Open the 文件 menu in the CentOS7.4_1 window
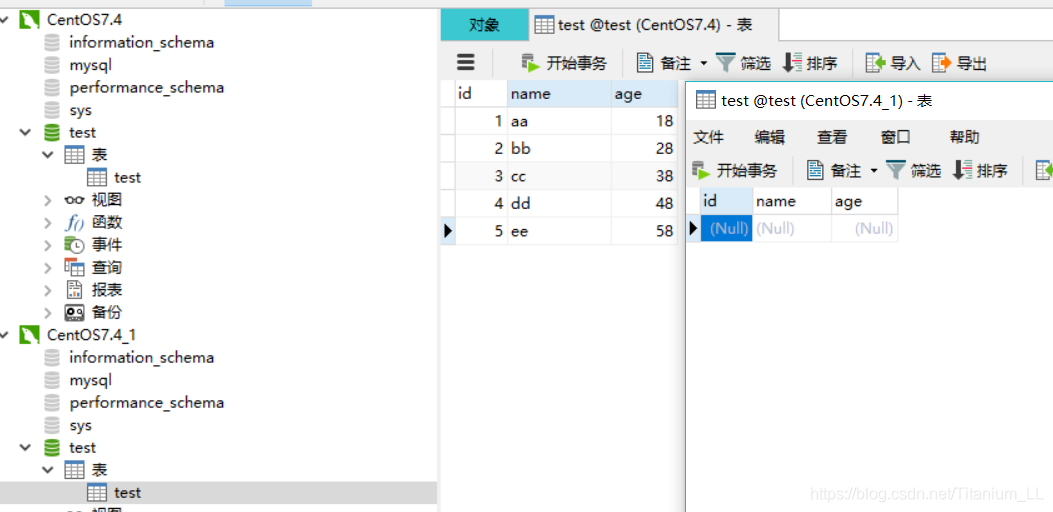Image resolution: width=1053 pixels, height=512 pixels. [708, 138]
